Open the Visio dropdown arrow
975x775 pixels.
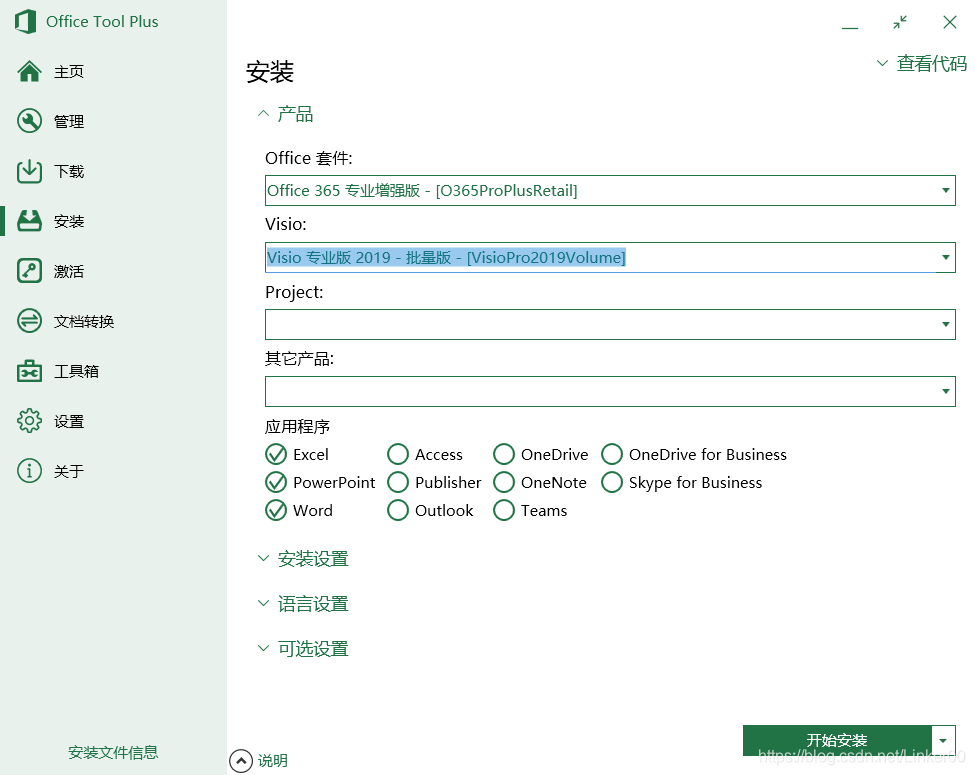(x=945, y=258)
